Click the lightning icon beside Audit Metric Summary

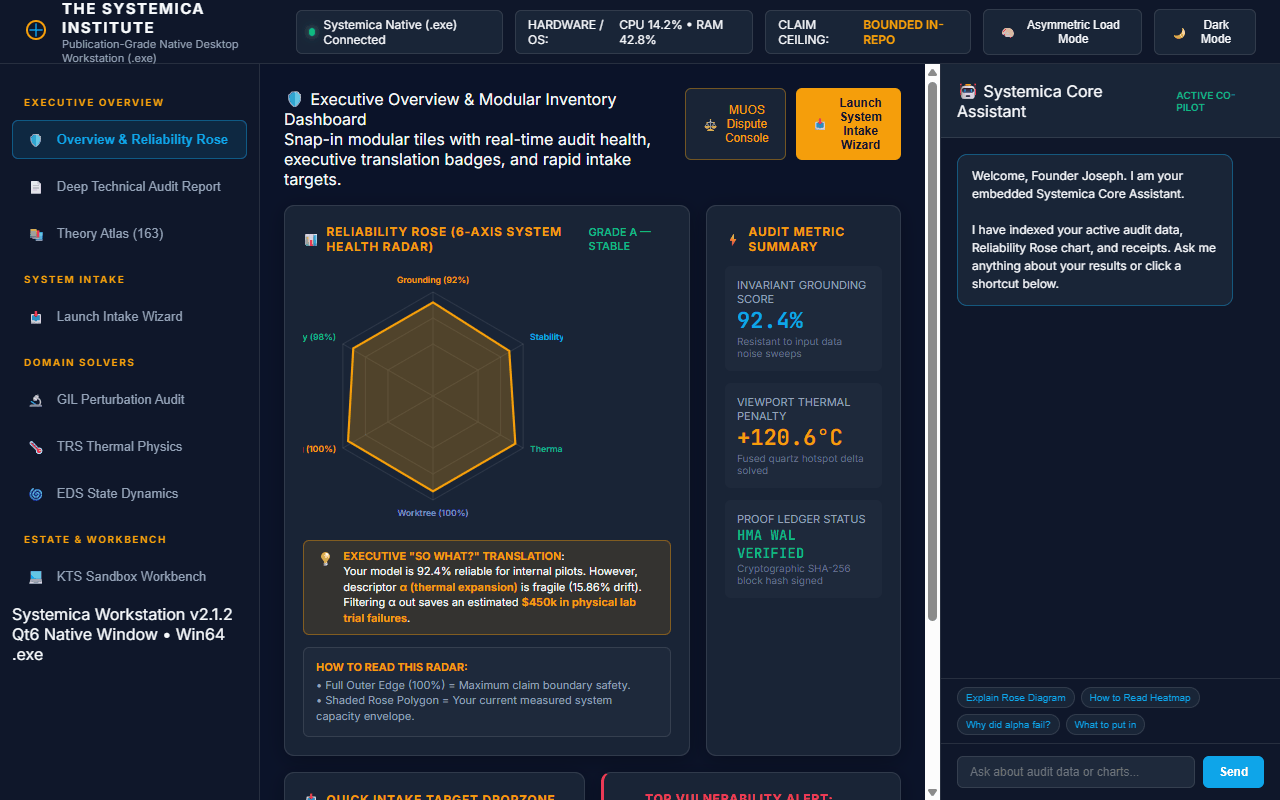[x=733, y=240]
